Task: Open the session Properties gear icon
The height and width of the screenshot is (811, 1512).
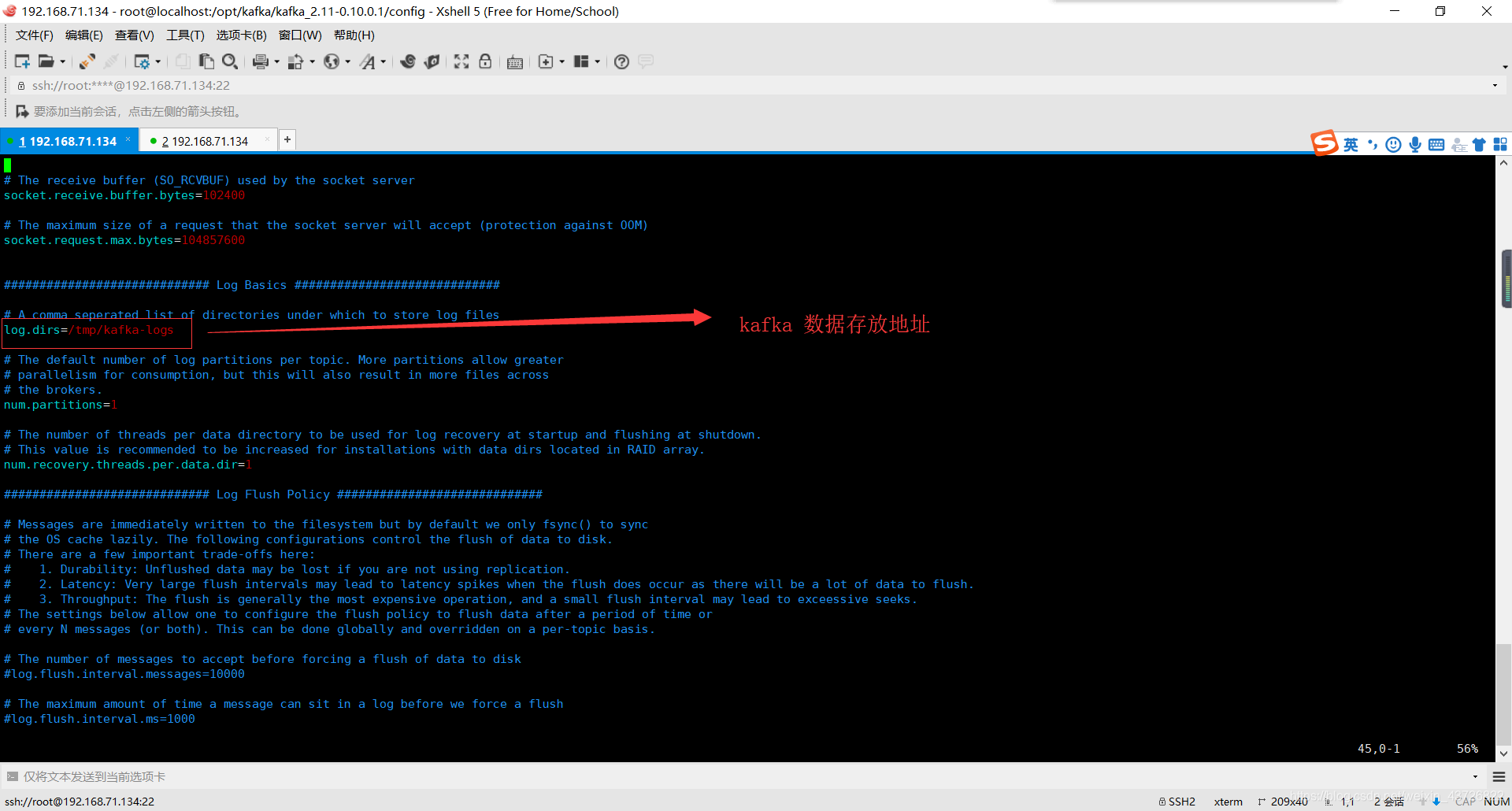Action: coord(142,61)
